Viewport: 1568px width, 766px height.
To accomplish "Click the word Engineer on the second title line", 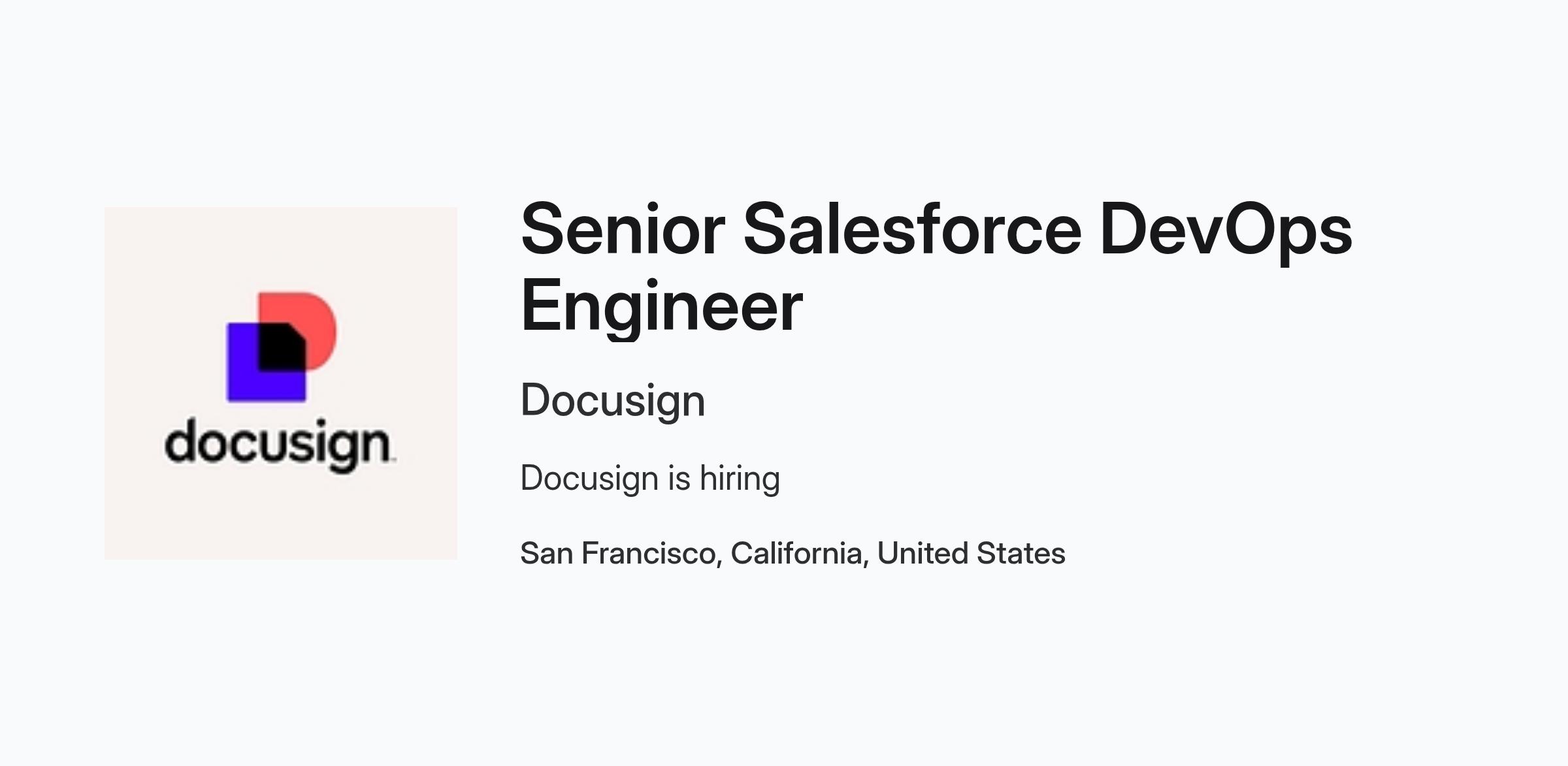I will point(662,307).
